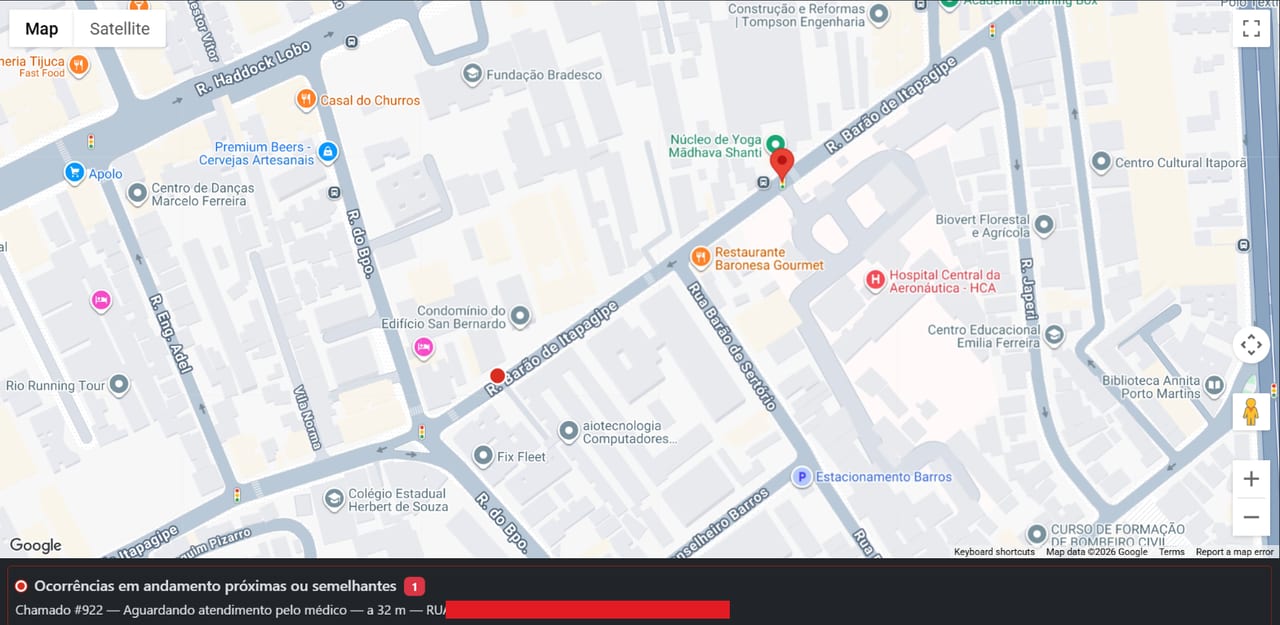Open Rio Running Tour place icon

119,385
